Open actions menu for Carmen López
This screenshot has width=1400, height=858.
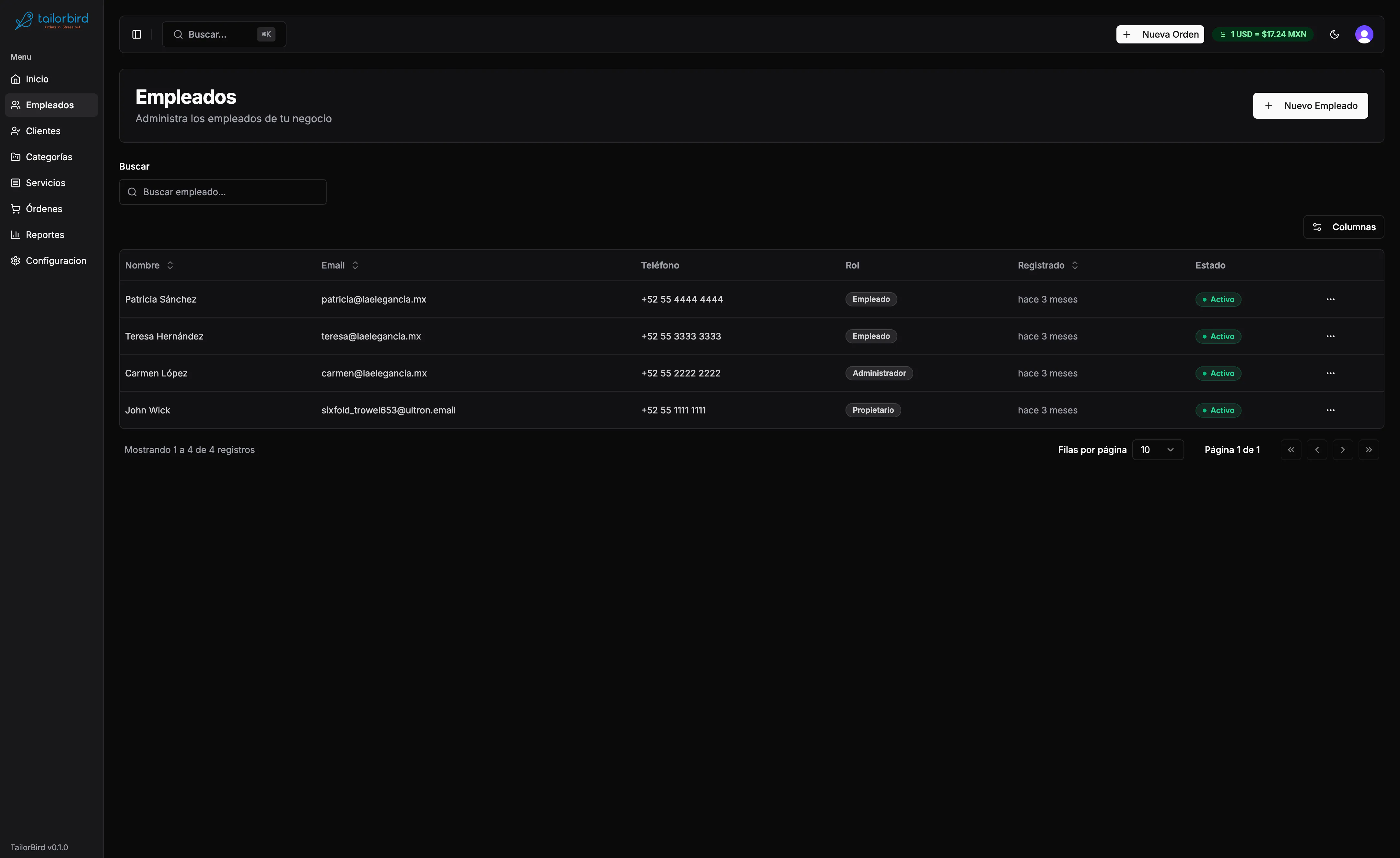[1330, 373]
